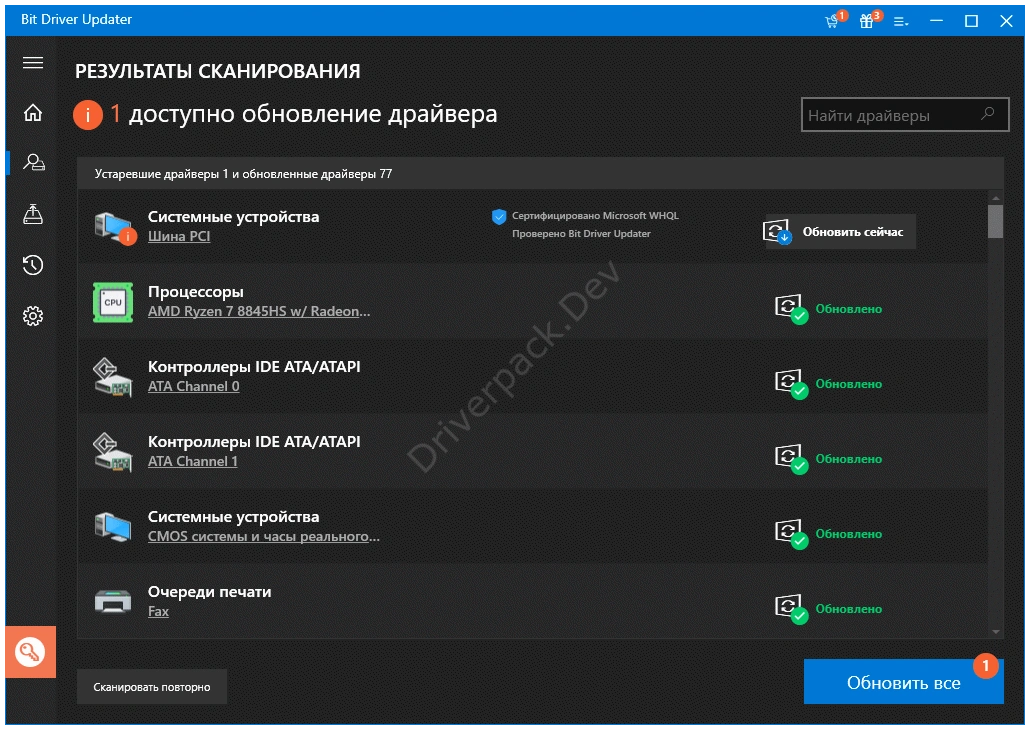Click the Проверено Bit Driver Updater text
This screenshot has width=1028, height=729.
581,233
